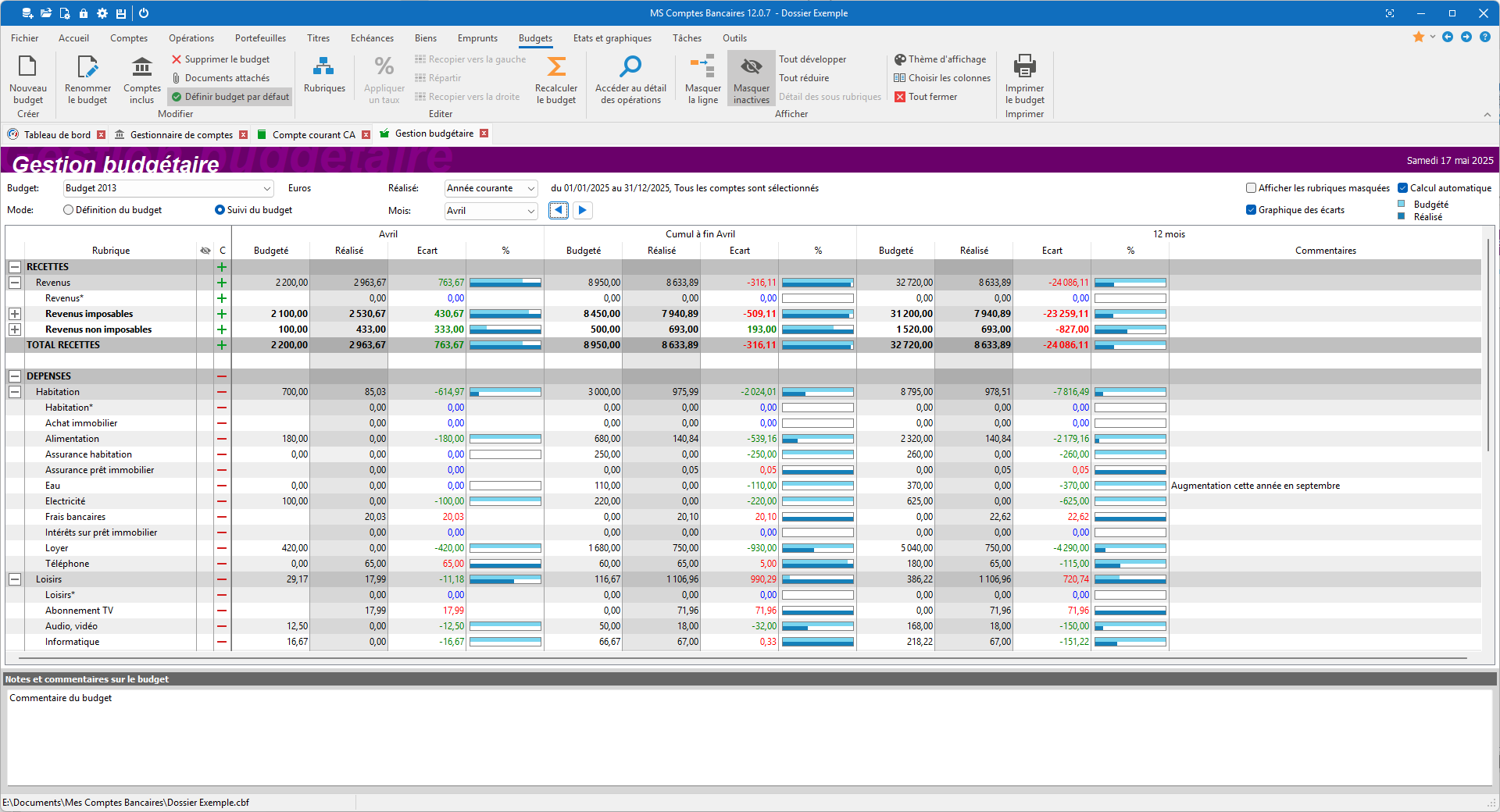Collapse the Revenus group
The image size is (1500, 812).
click(x=15, y=283)
